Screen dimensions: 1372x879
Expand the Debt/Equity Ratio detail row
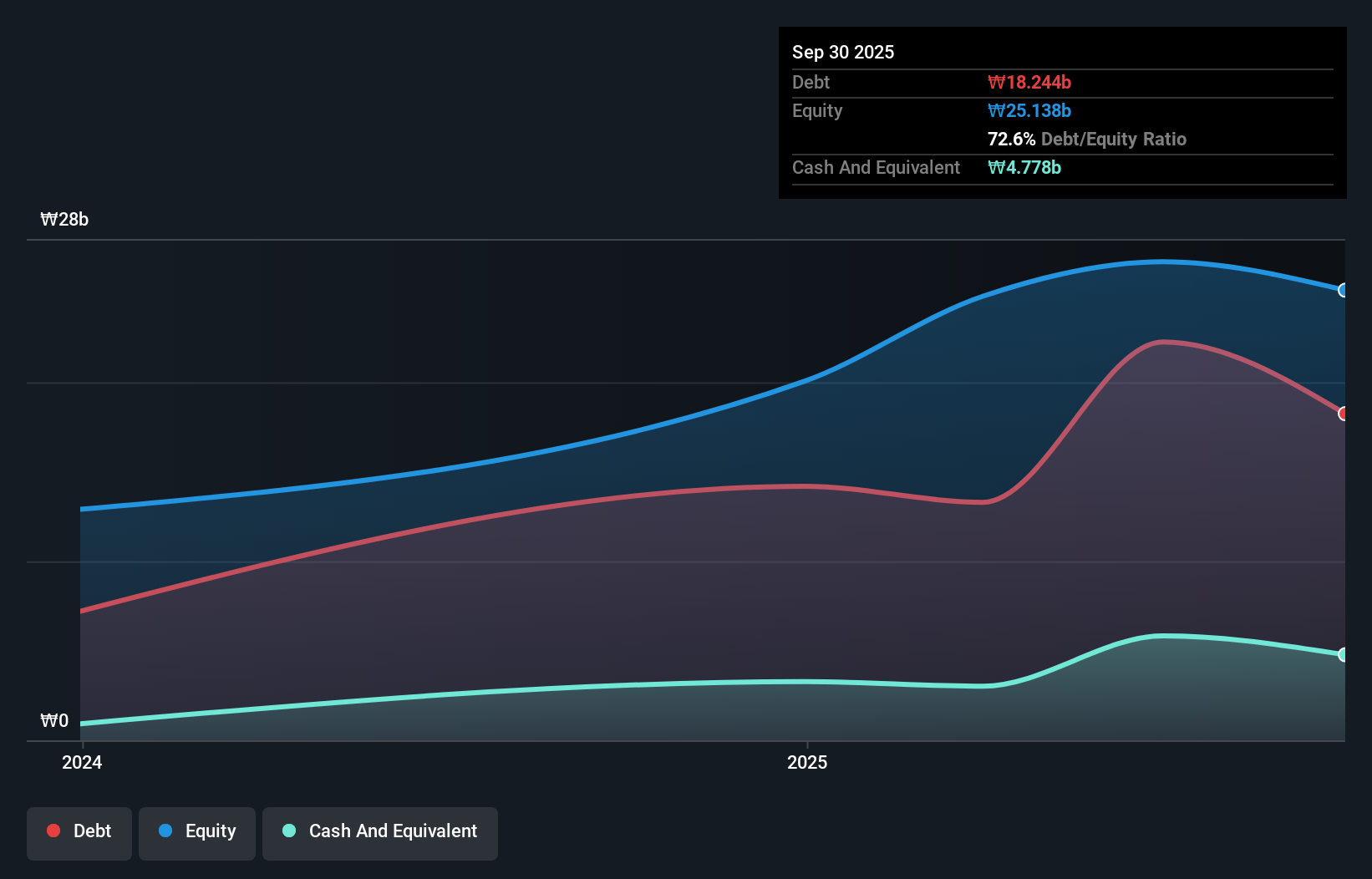(x=1086, y=140)
